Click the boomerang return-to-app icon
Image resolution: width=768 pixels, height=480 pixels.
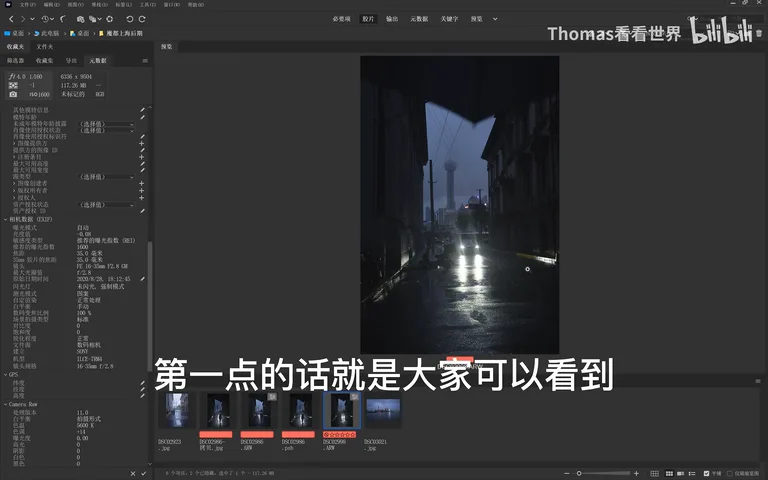pos(63,19)
